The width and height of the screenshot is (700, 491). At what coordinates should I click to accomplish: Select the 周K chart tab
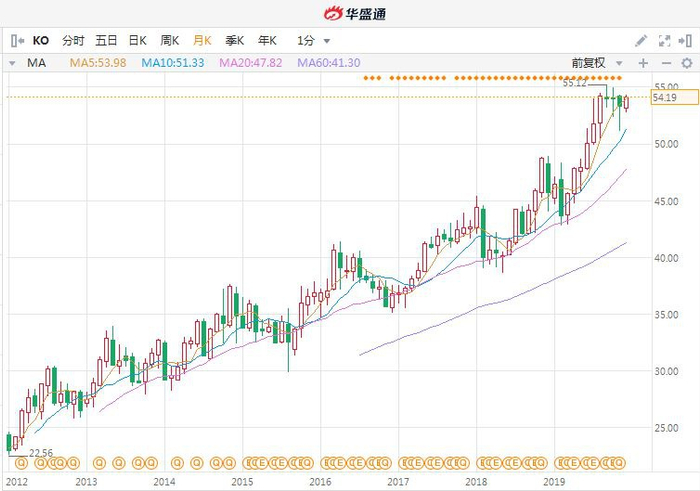170,41
